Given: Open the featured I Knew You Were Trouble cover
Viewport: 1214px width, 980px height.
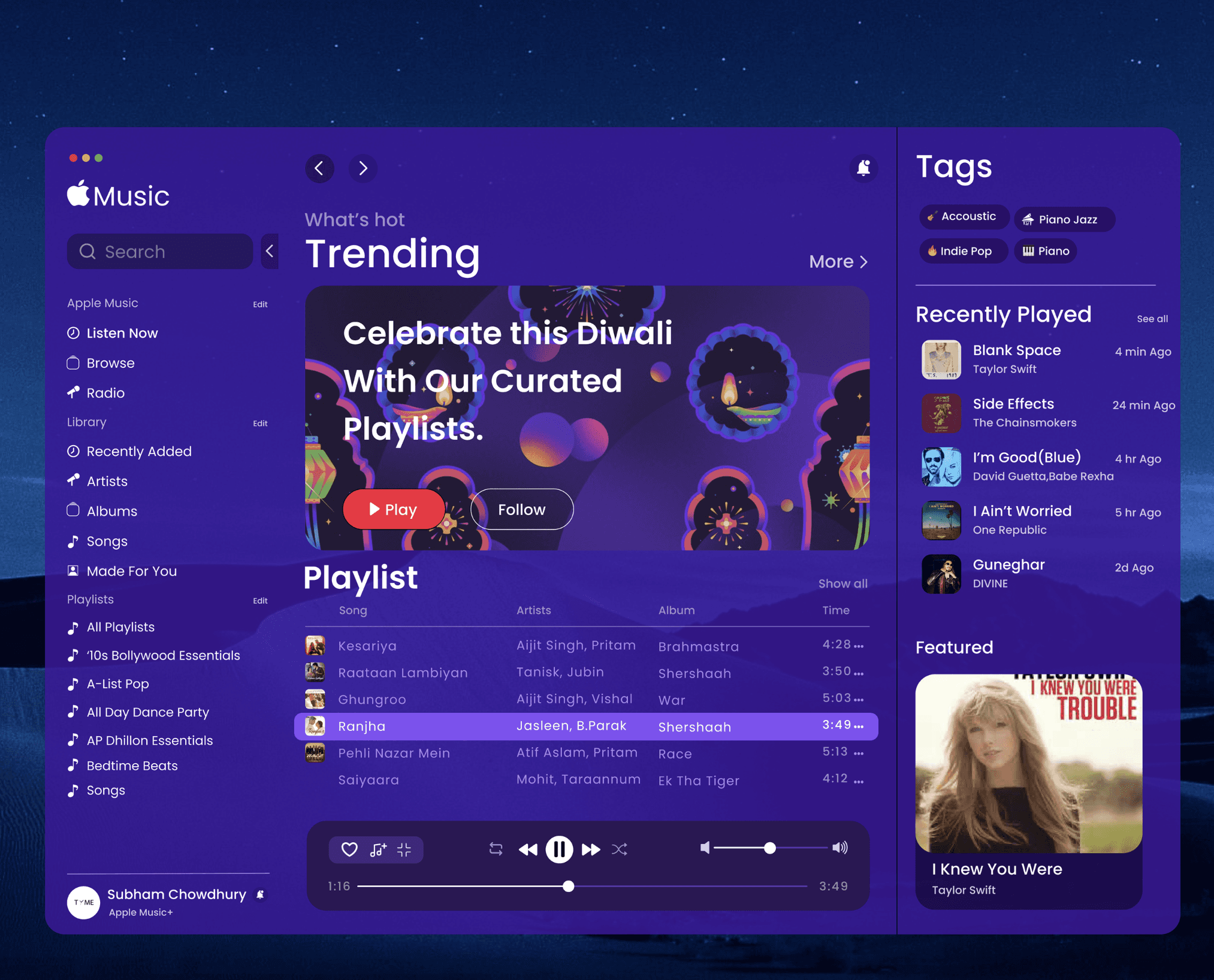Looking at the screenshot, I should pyautogui.click(x=1029, y=763).
